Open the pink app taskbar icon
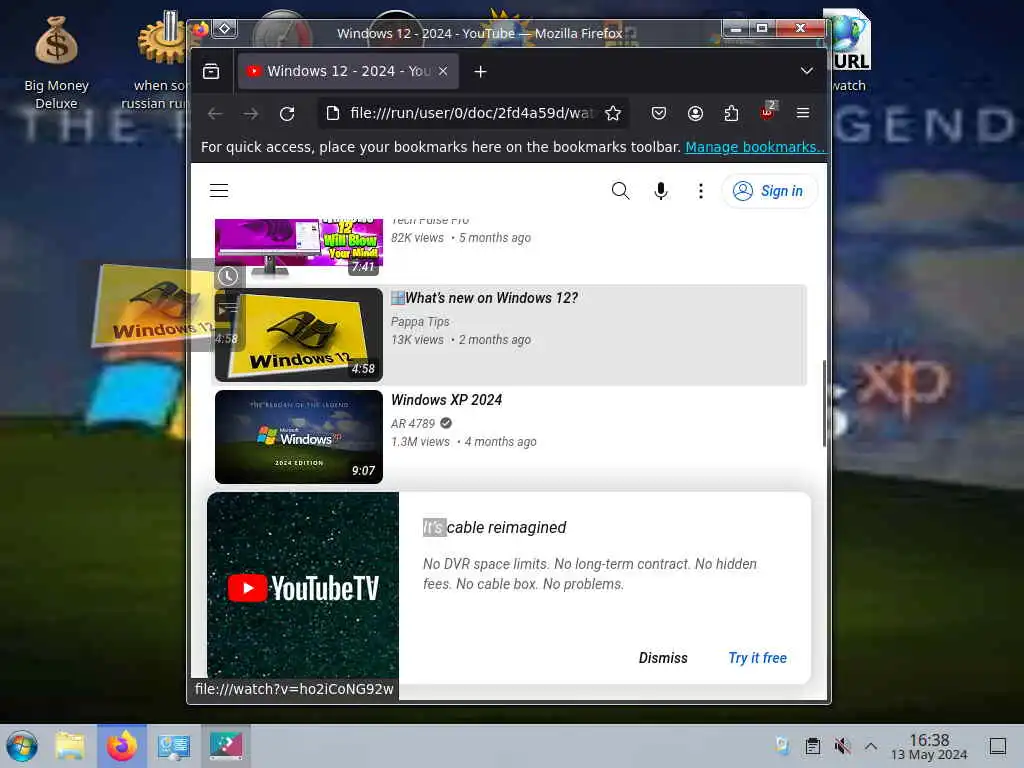The height and width of the screenshot is (768, 1024). pos(226,746)
